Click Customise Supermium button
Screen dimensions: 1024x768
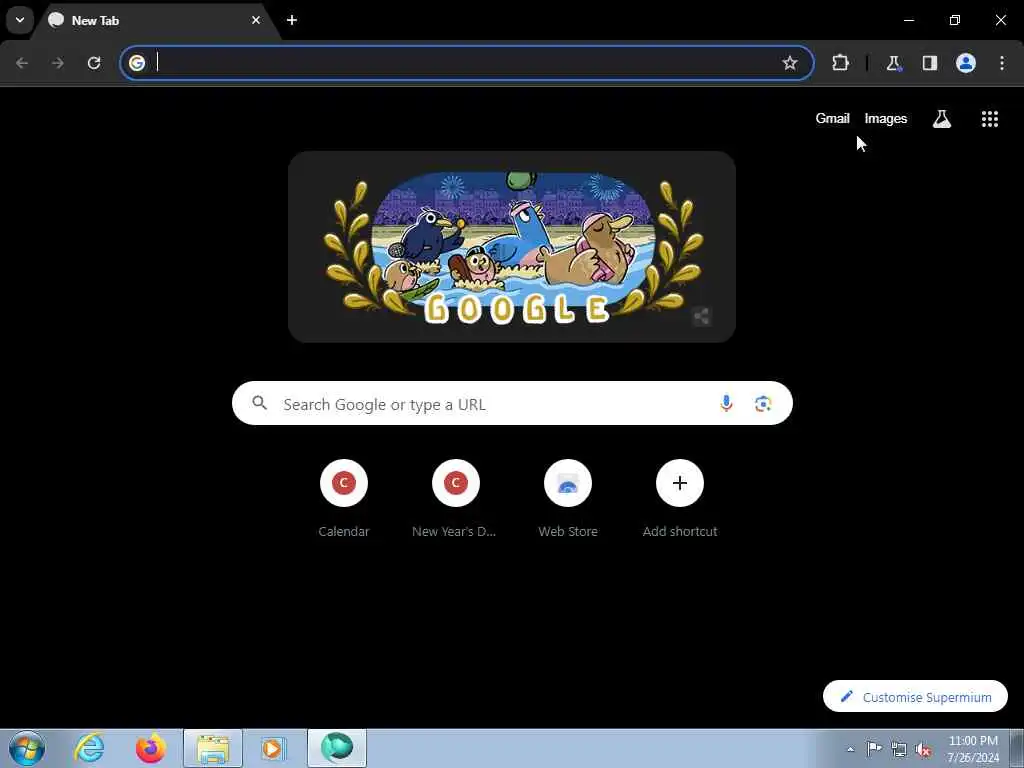click(915, 697)
